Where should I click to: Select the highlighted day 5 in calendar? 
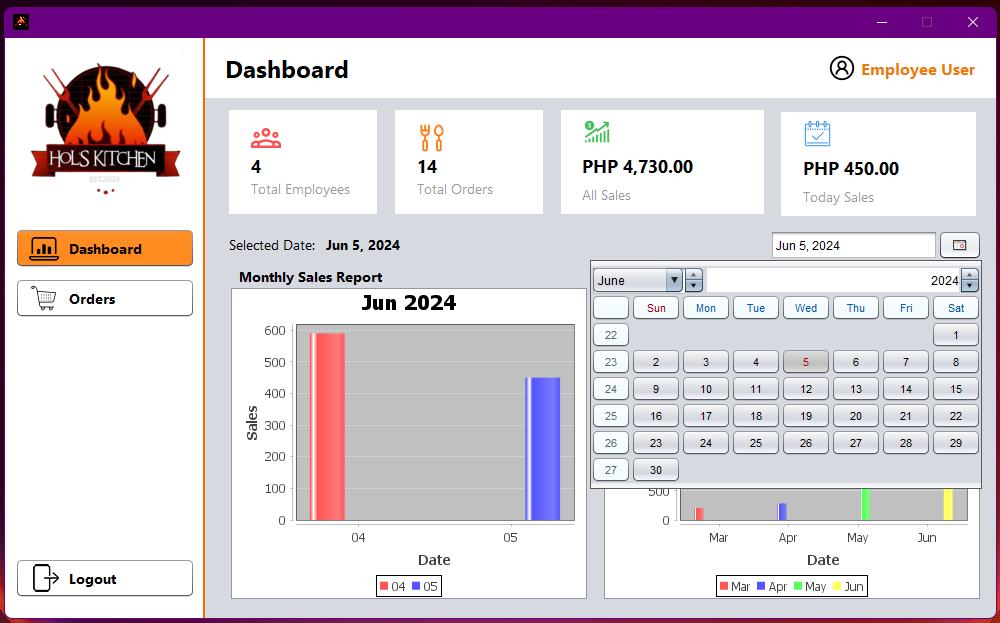point(805,362)
